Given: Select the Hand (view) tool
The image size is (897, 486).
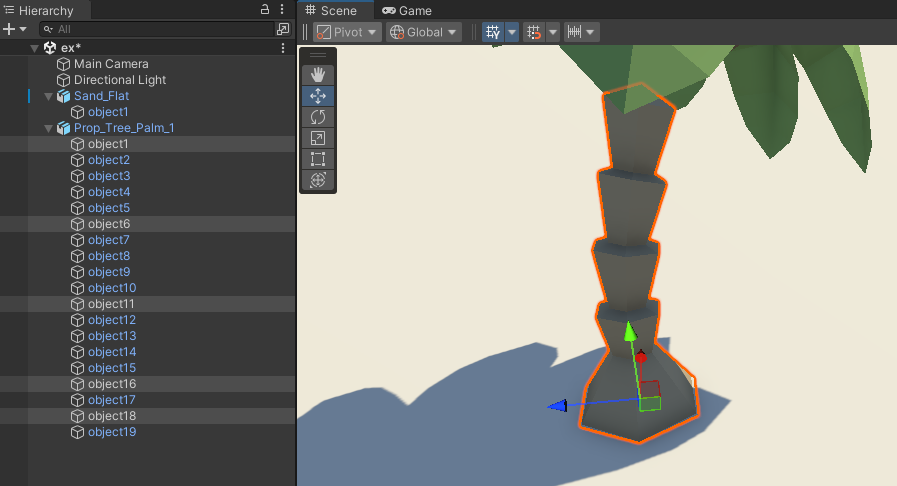Looking at the screenshot, I should click(x=319, y=75).
